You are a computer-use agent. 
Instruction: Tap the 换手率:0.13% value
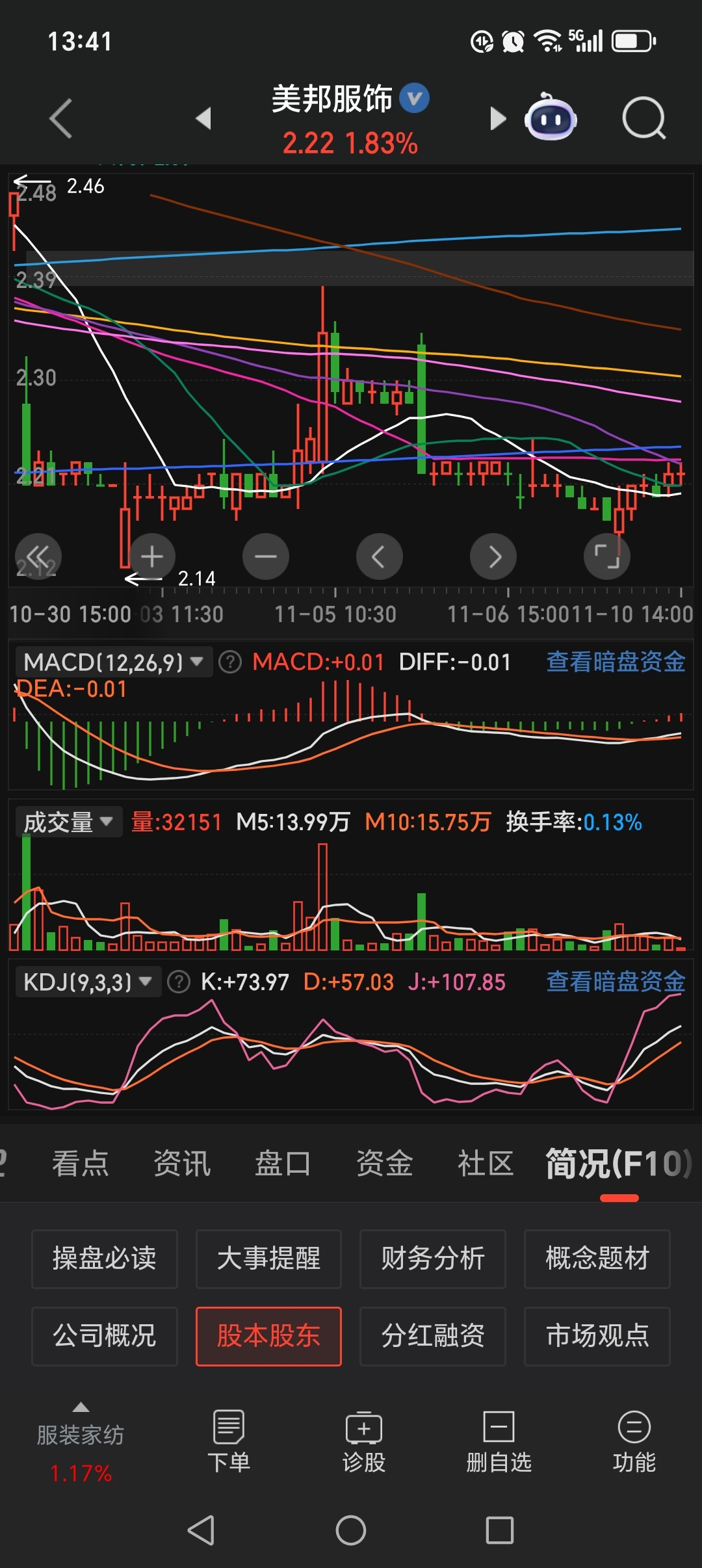[x=574, y=822]
